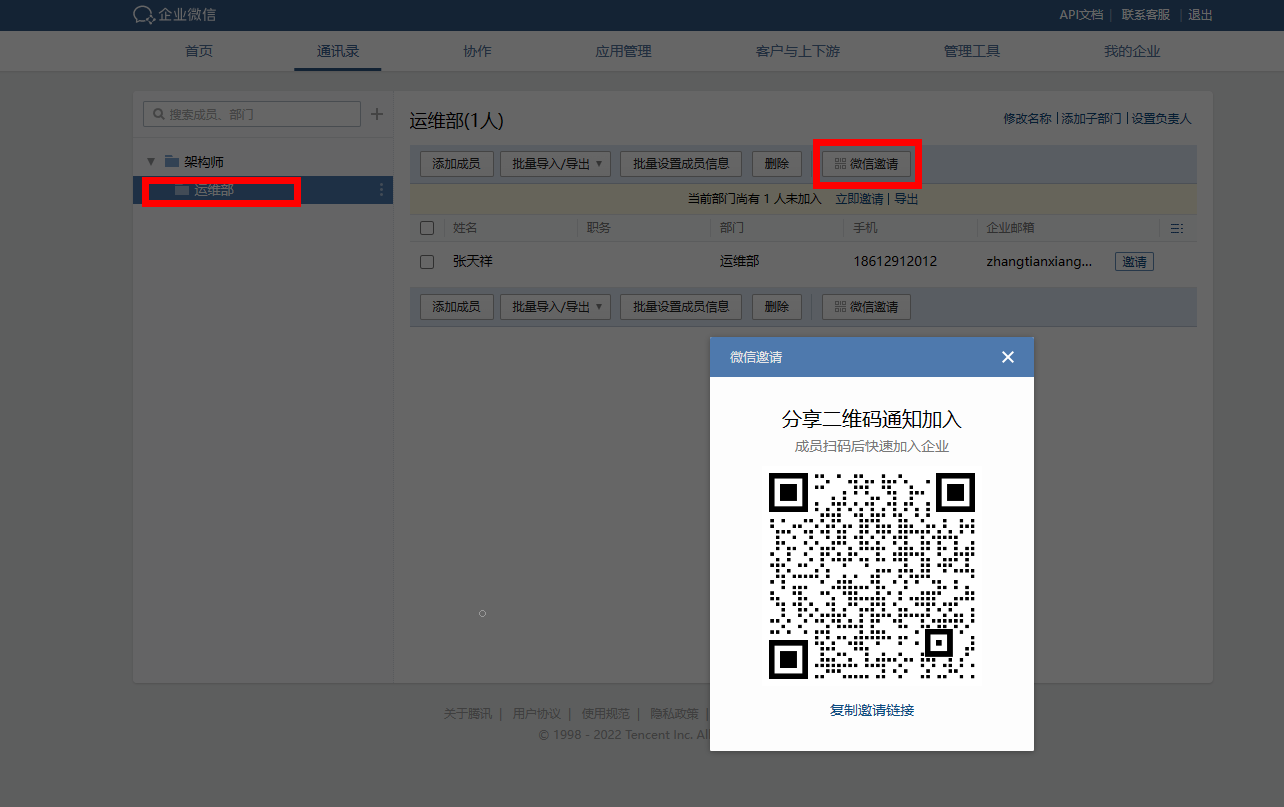
Task: Open the 协作 tab
Action: (477, 51)
